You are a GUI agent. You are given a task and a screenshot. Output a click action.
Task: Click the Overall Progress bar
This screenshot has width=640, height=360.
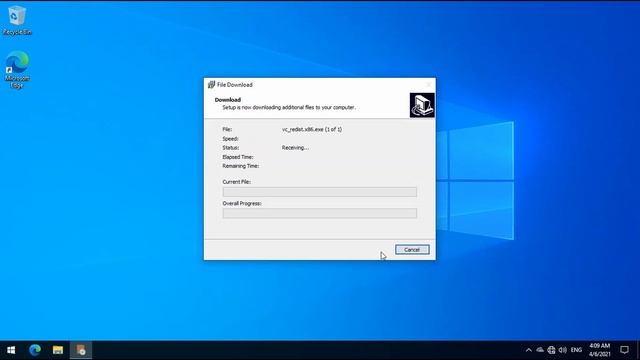click(x=320, y=213)
